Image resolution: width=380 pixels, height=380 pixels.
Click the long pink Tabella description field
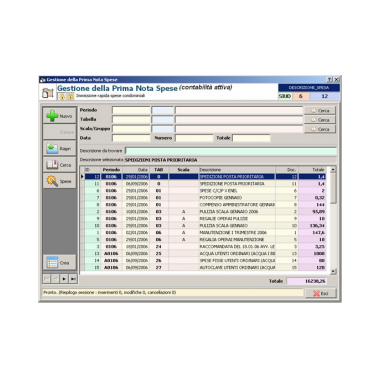tap(239, 119)
